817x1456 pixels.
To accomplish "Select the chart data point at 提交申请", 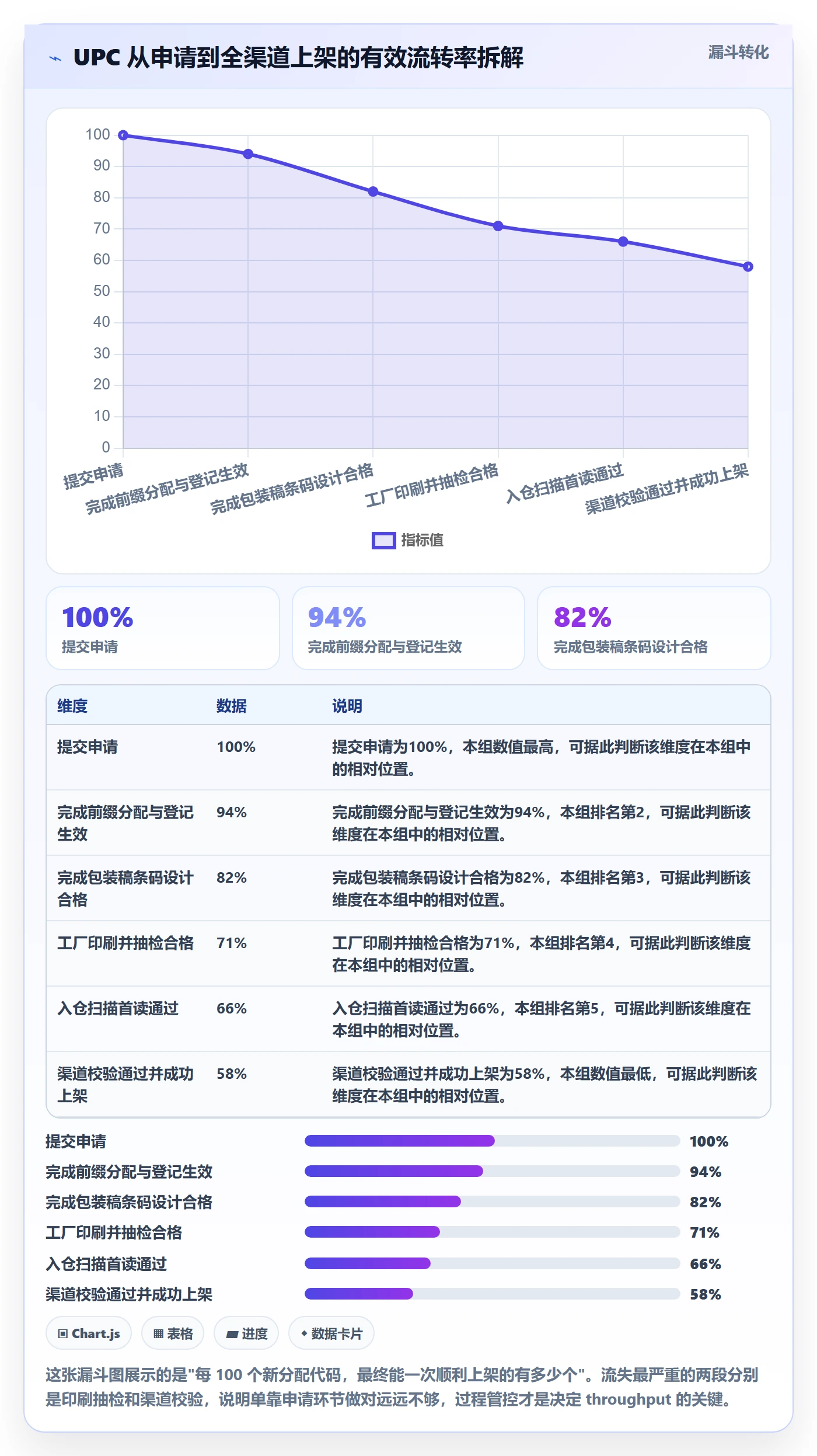I will pos(123,135).
